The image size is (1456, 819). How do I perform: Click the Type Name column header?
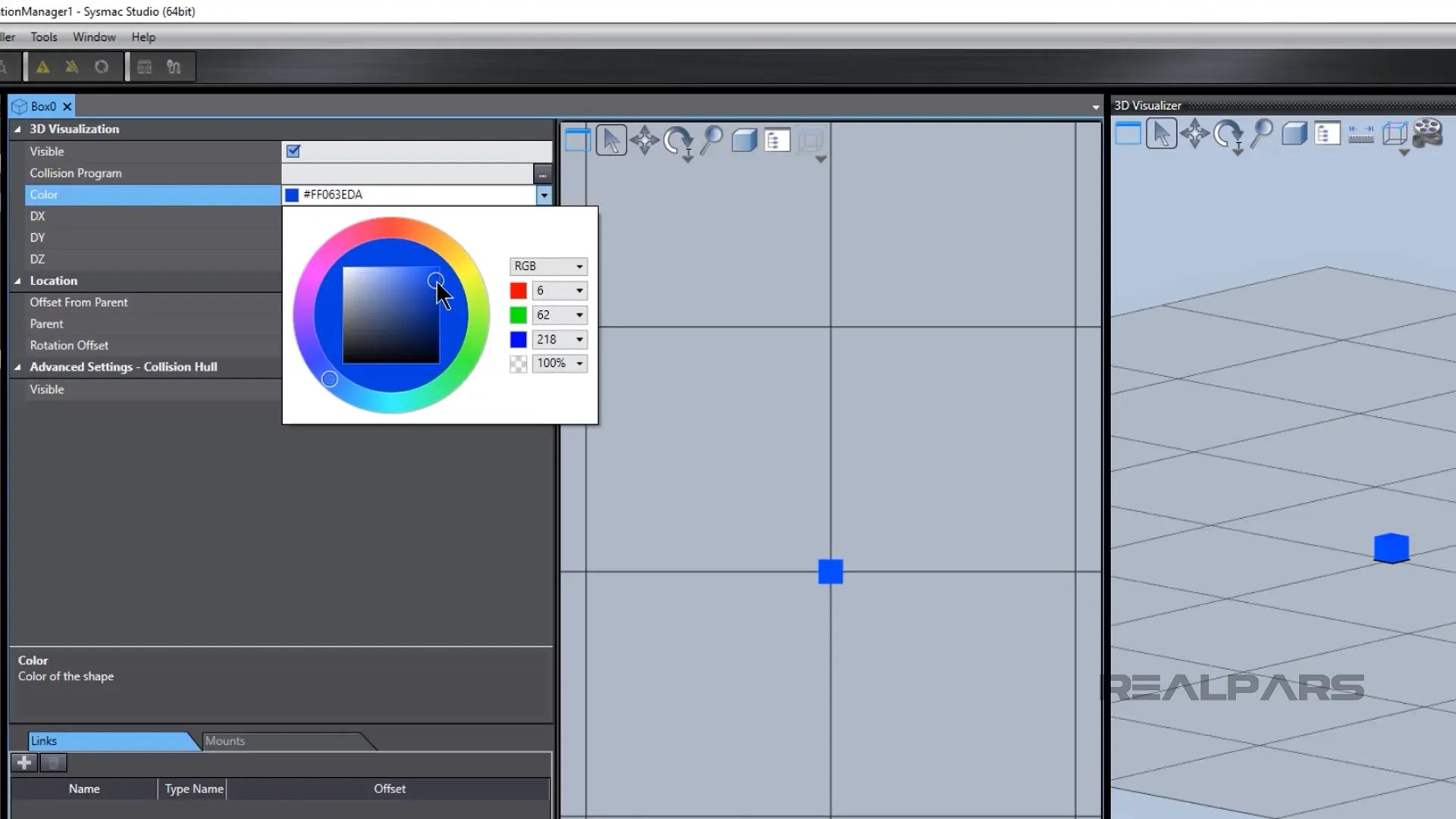click(193, 789)
